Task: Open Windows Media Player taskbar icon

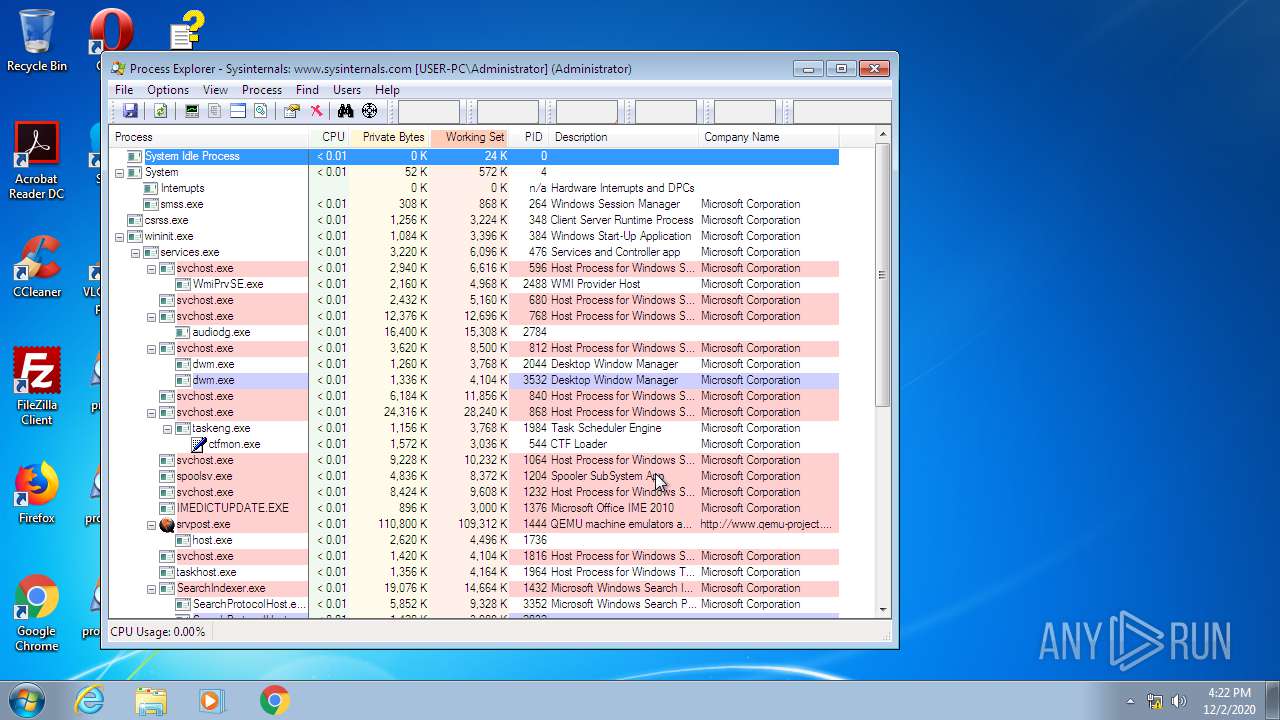Action: 212,700
